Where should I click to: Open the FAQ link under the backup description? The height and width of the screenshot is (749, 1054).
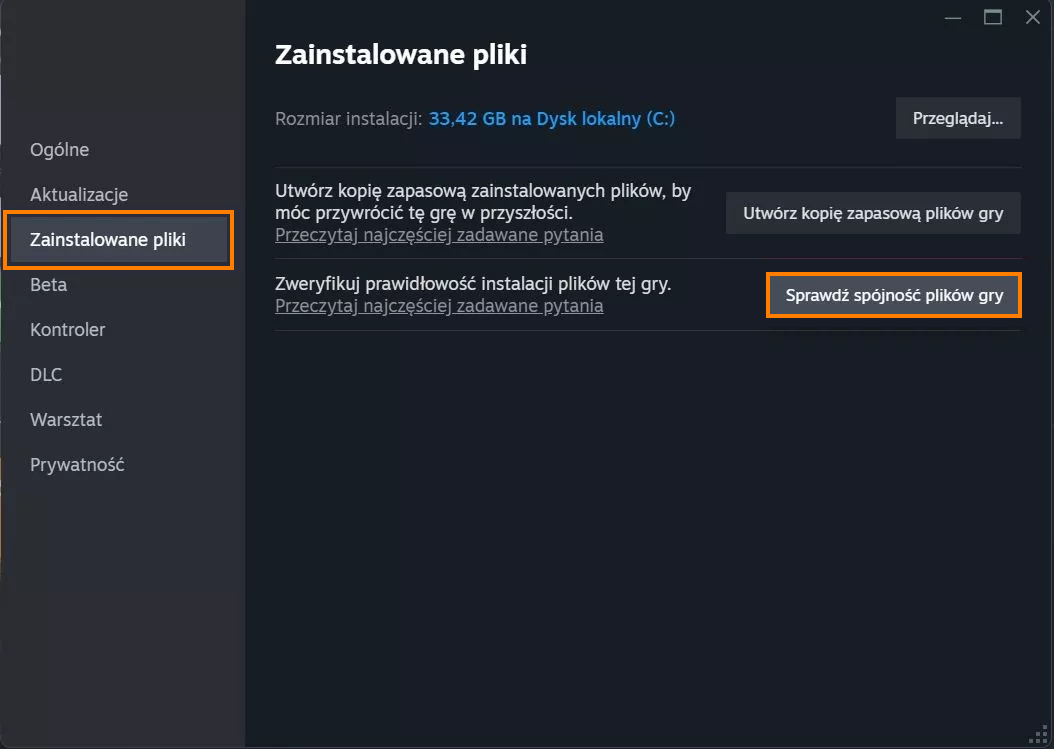439,235
